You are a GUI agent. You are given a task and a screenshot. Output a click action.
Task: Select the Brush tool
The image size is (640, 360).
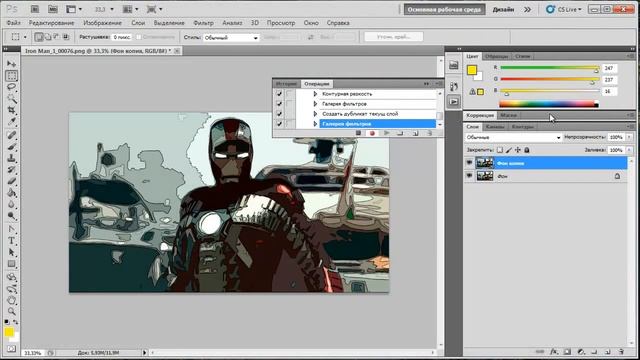11,147
